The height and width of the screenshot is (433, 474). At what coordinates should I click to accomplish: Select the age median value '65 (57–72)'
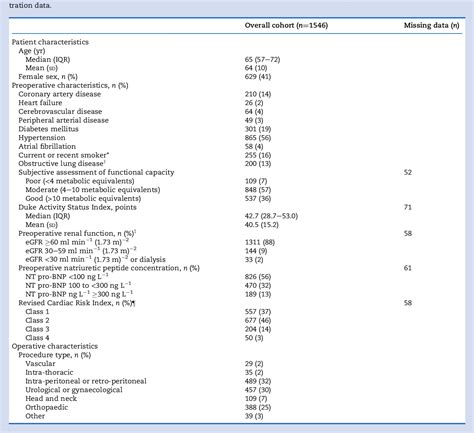pos(262,59)
